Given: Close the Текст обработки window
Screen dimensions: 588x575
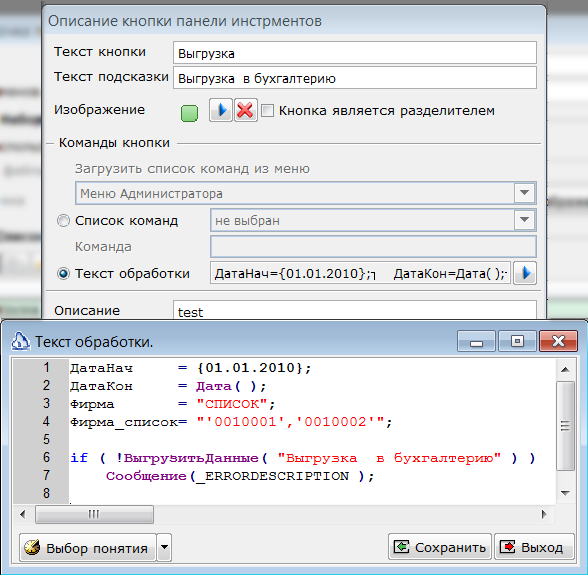Looking at the screenshot, I should [x=558, y=341].
